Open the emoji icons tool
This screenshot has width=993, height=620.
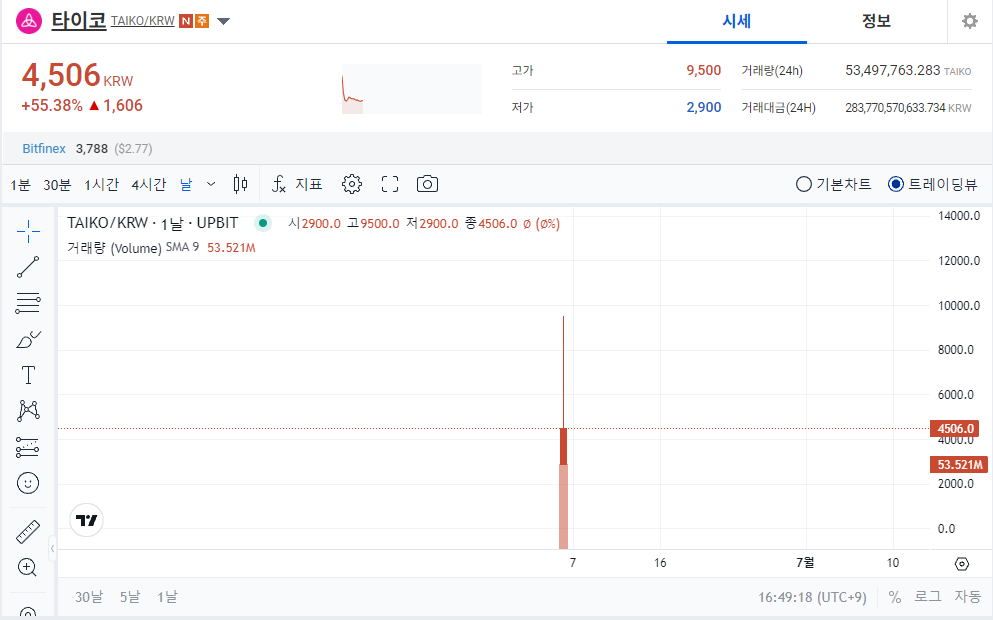tap(28, 483)
